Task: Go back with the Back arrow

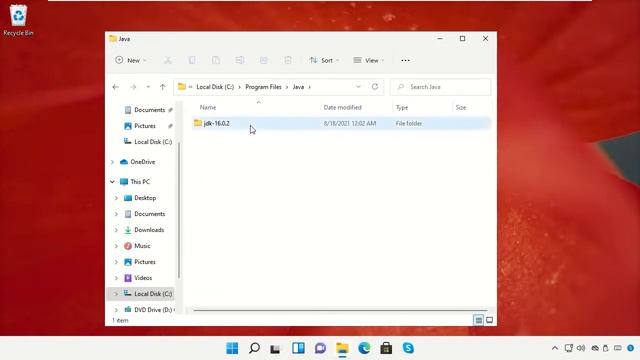Action: tap(116, 87)
